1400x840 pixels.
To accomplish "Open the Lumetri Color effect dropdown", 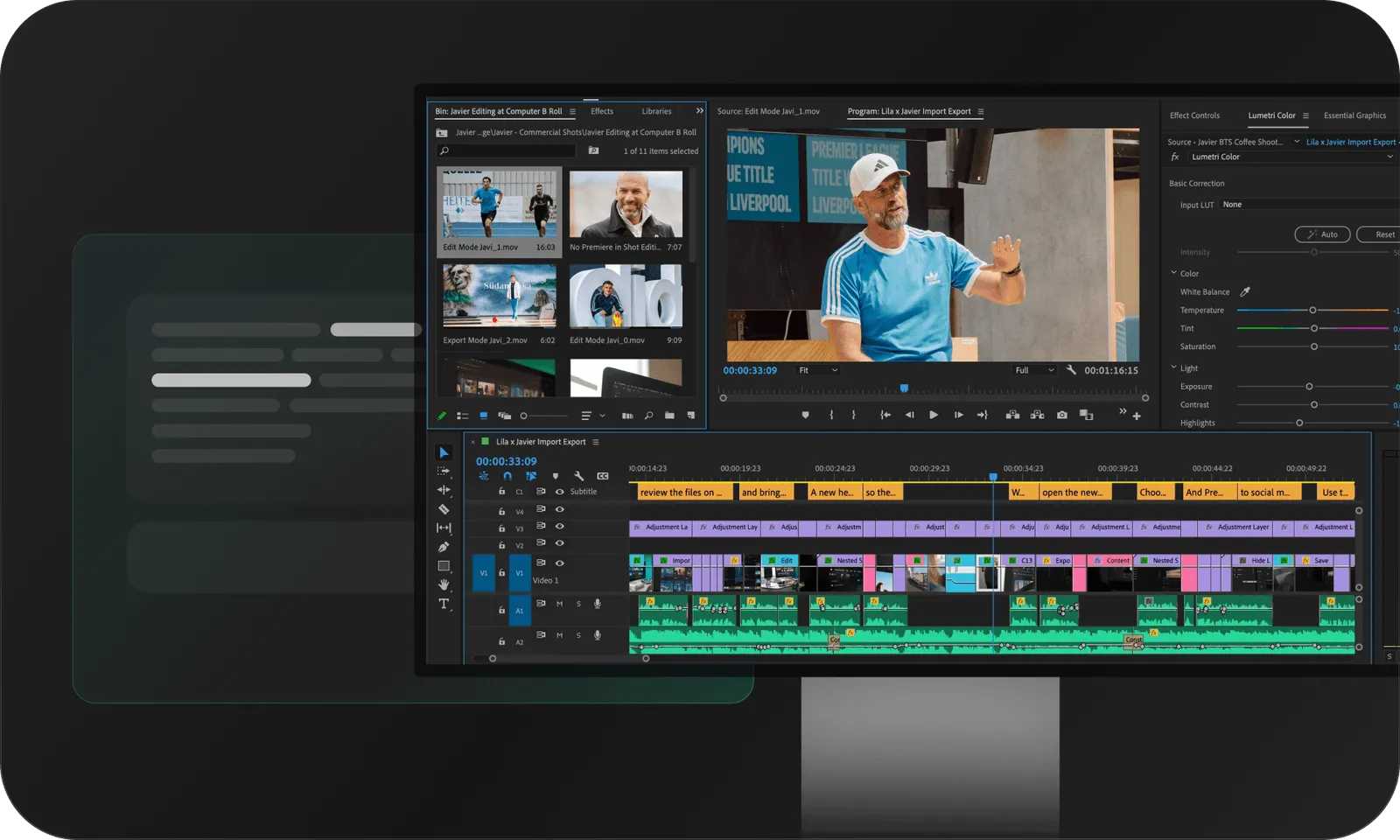I will (x=1291, y=157).
